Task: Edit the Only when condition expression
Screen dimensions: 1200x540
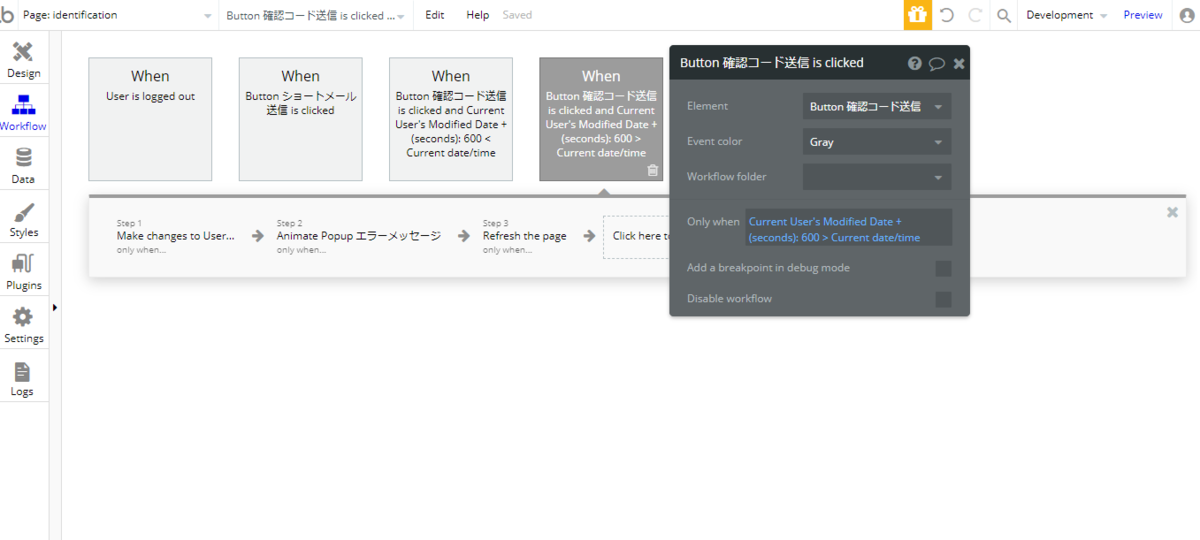Action: [x=848, y=229]
